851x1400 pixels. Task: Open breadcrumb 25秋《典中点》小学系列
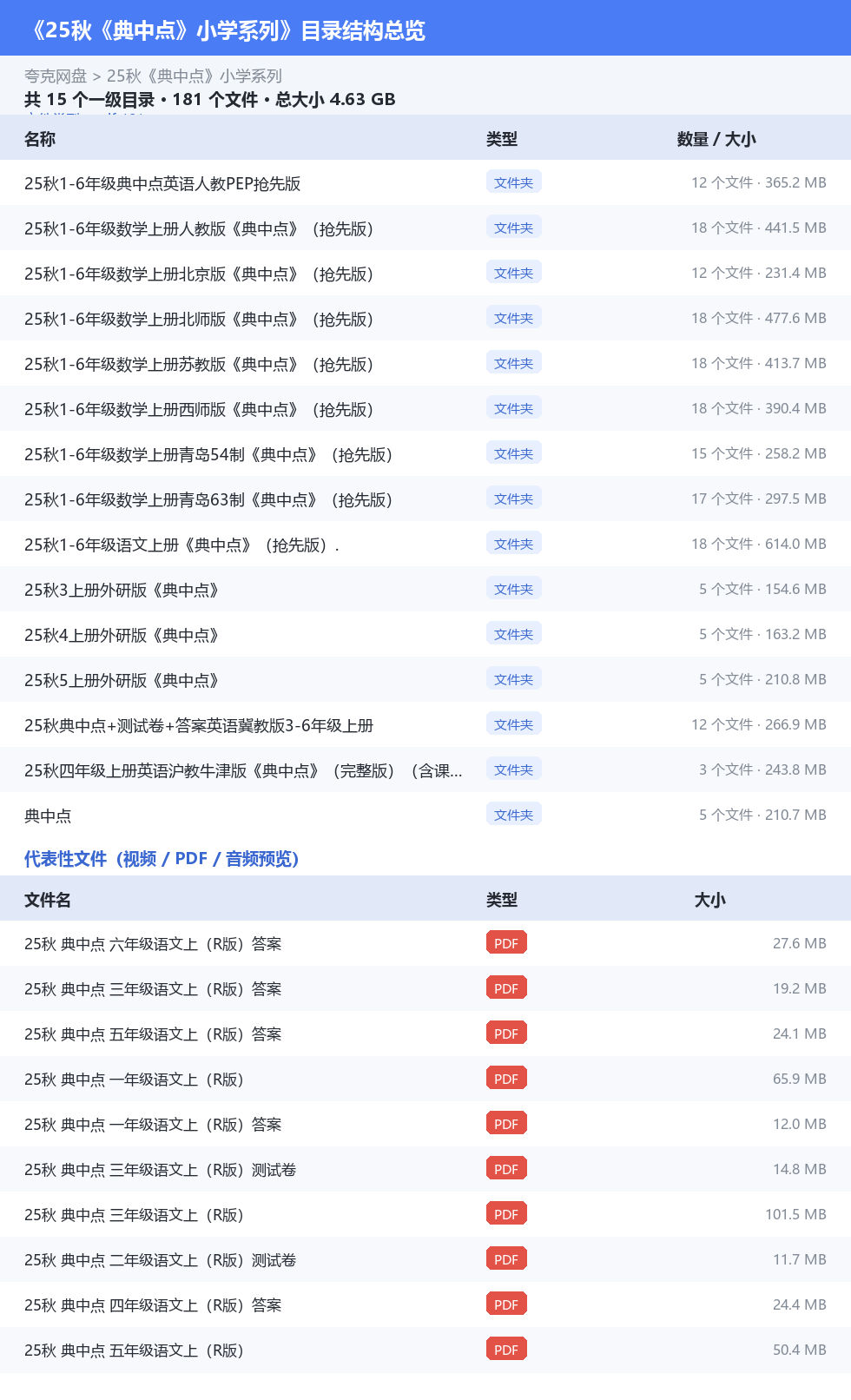(195, 76)
